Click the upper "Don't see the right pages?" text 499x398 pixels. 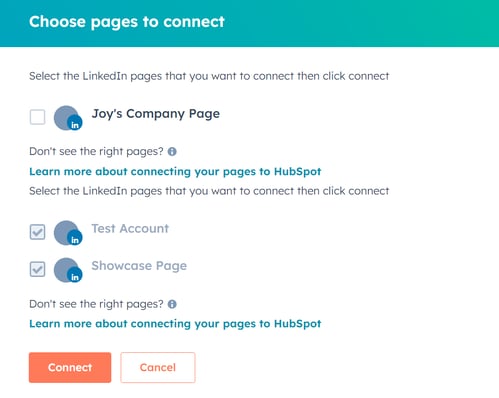pos(96,152)
